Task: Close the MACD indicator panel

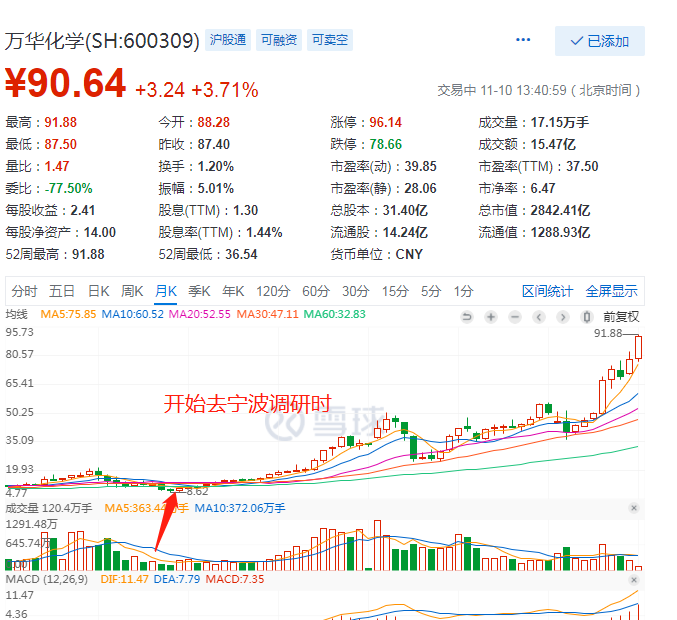Action: click(x=633, y=579)
